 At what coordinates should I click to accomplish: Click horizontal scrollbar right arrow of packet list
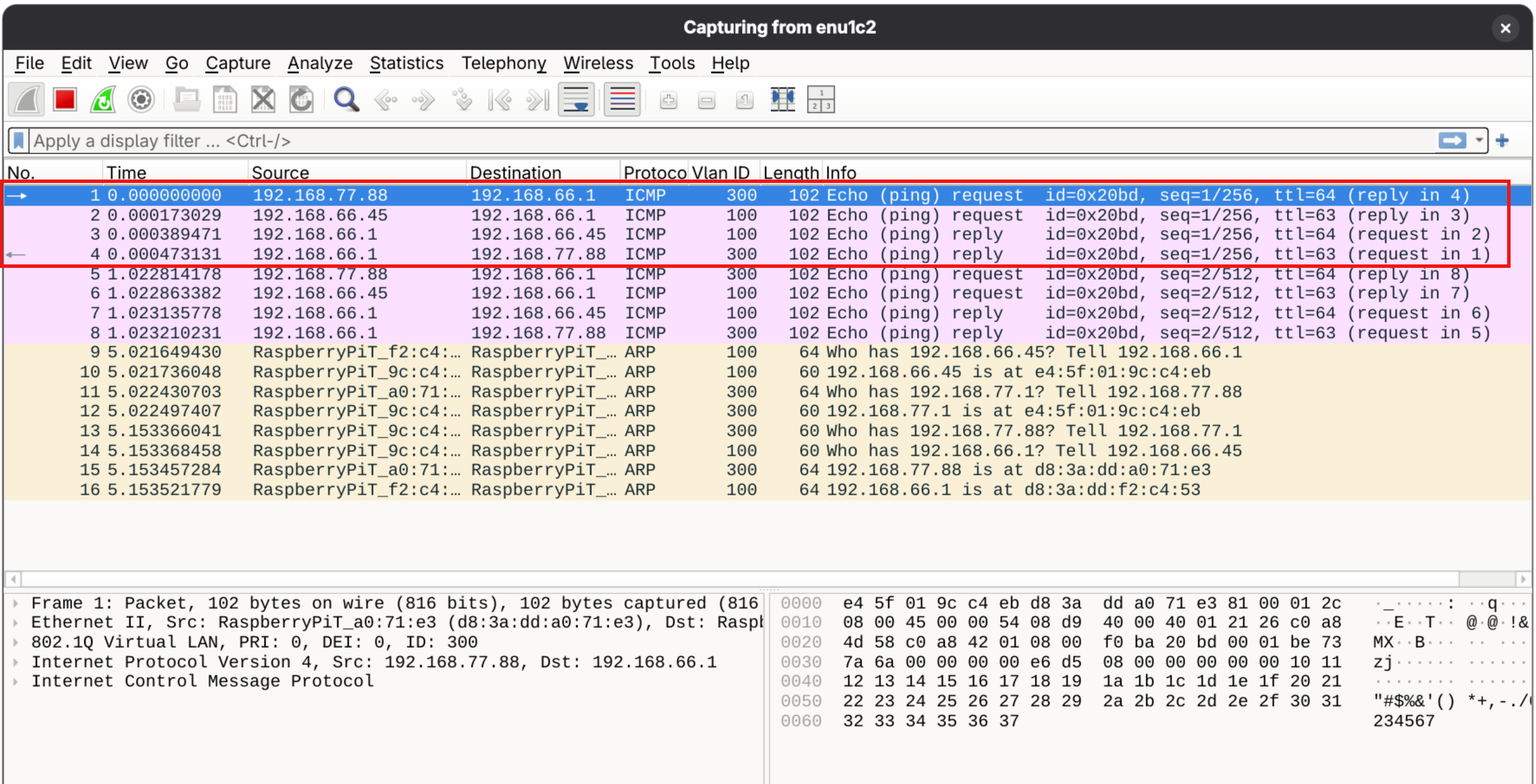[1523, 579]
